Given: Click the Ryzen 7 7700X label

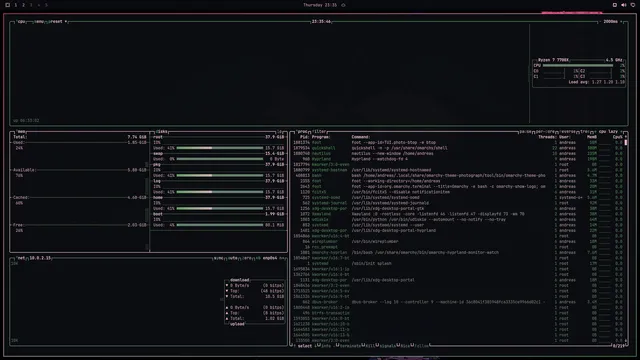Looking at the screenshot, I should tap(553, 60).
